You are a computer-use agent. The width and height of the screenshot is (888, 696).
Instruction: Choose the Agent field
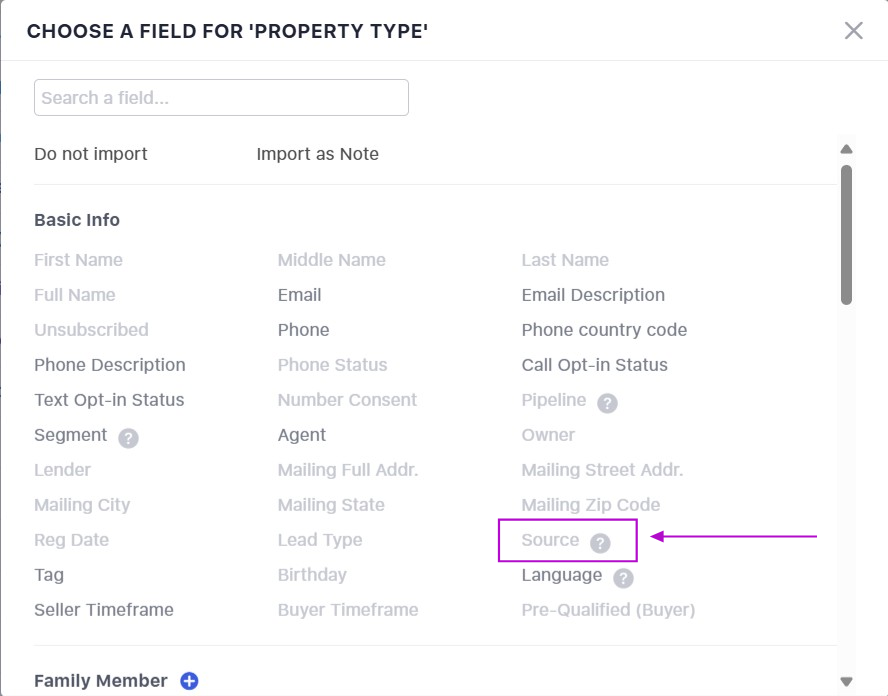tap(302, 435)
